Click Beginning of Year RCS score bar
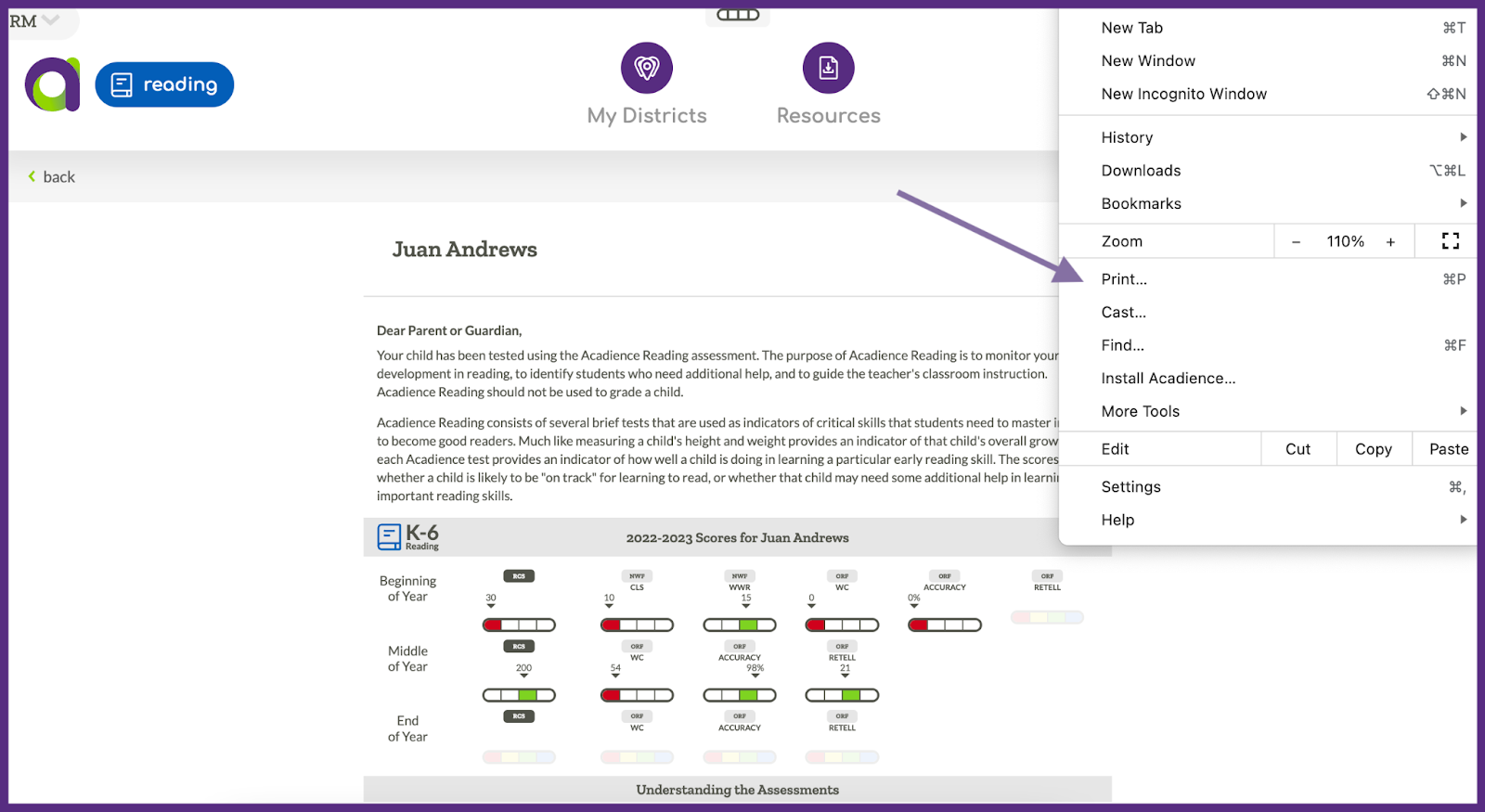 (519, 625)
